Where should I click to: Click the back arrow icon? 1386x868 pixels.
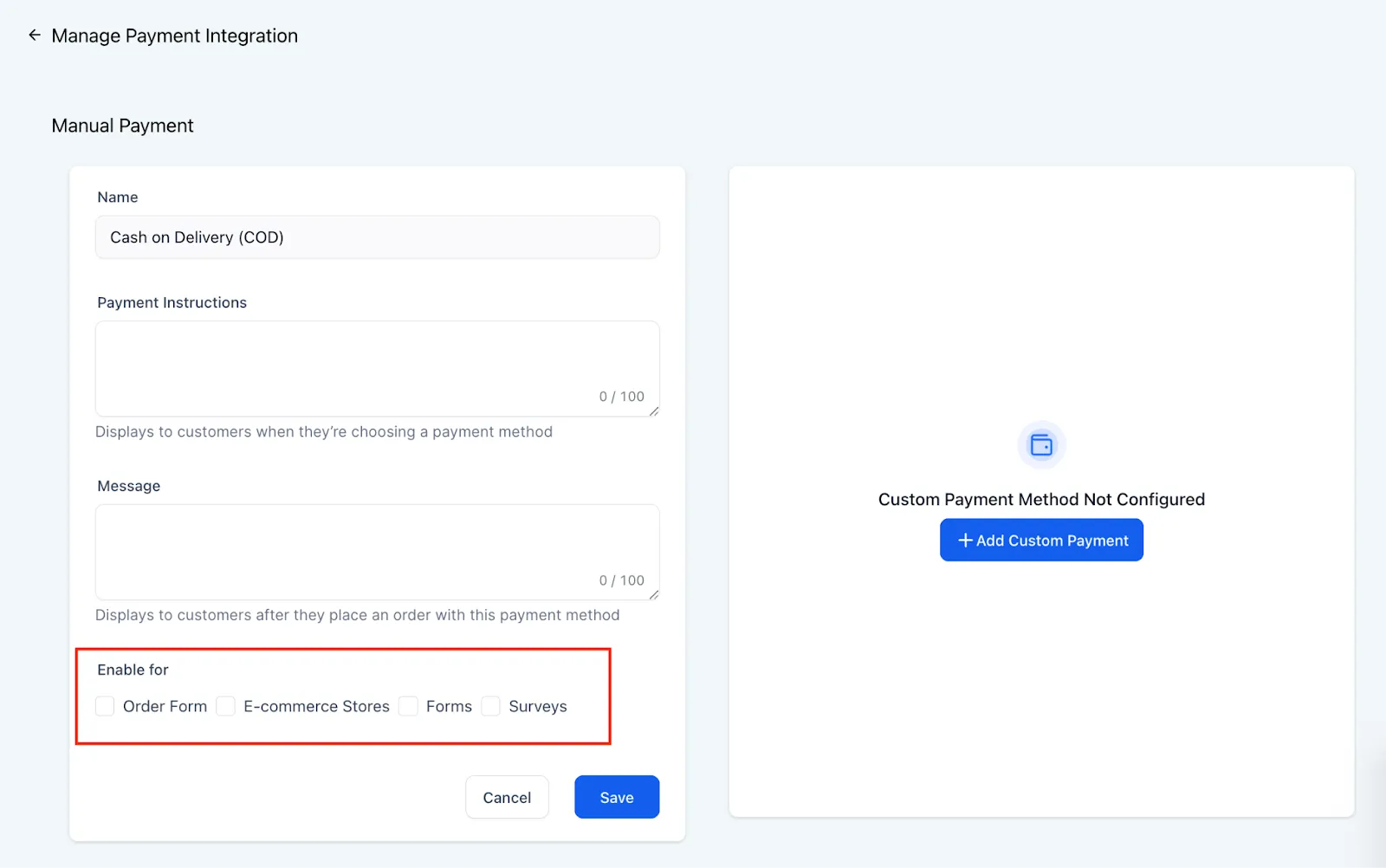(x=35, y=36)
